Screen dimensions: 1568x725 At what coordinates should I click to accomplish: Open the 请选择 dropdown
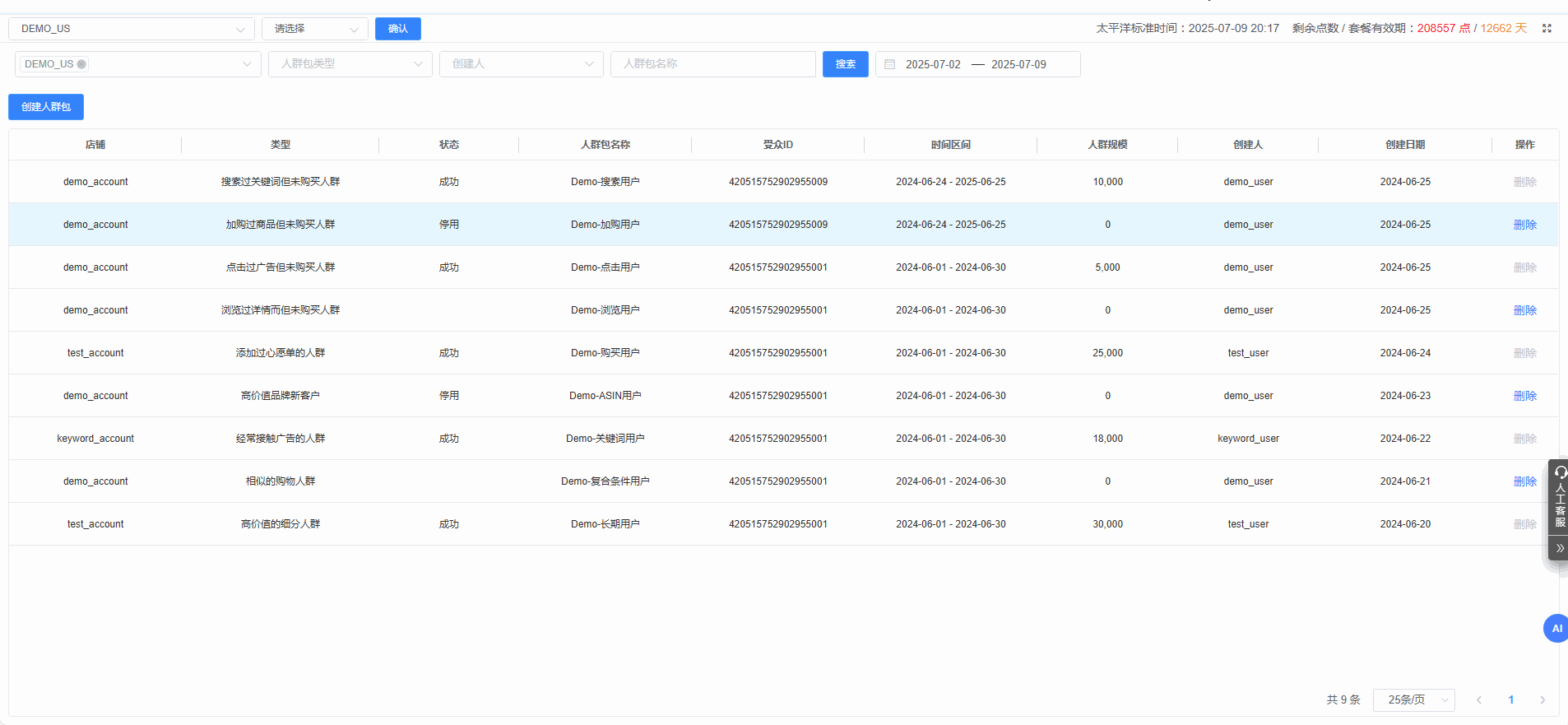pyautogui.click(x=315, y=29)
